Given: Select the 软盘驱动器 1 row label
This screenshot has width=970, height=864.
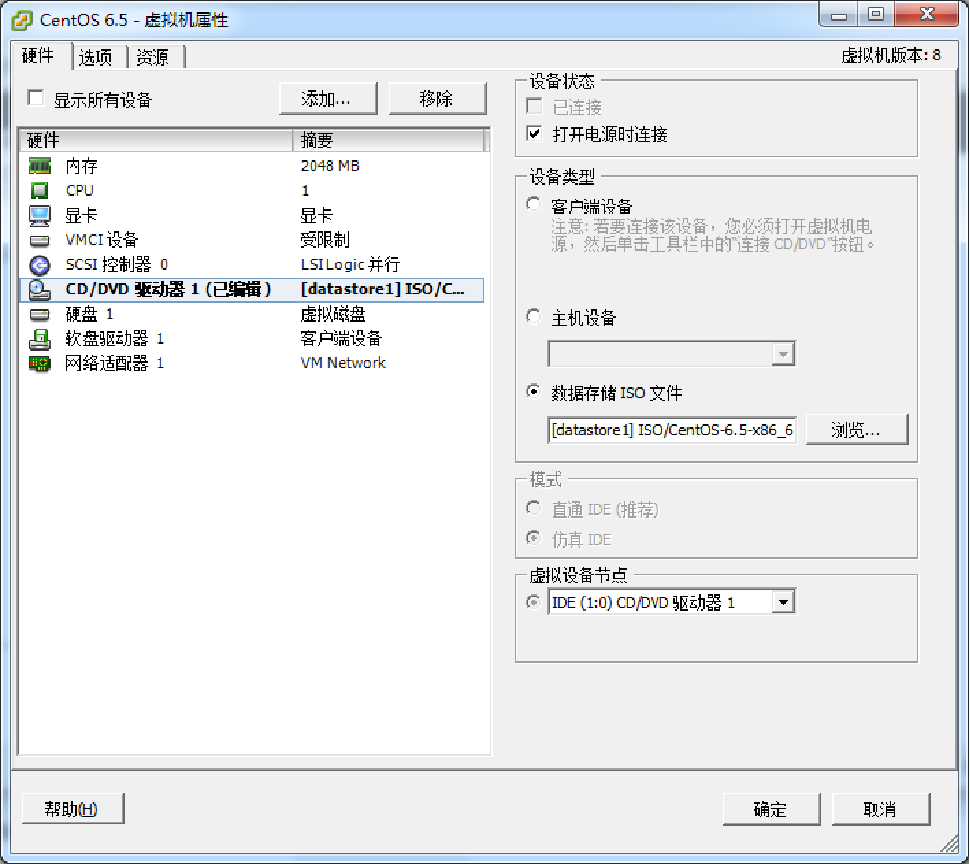Looking at the screenshot, I should point(114,339).
